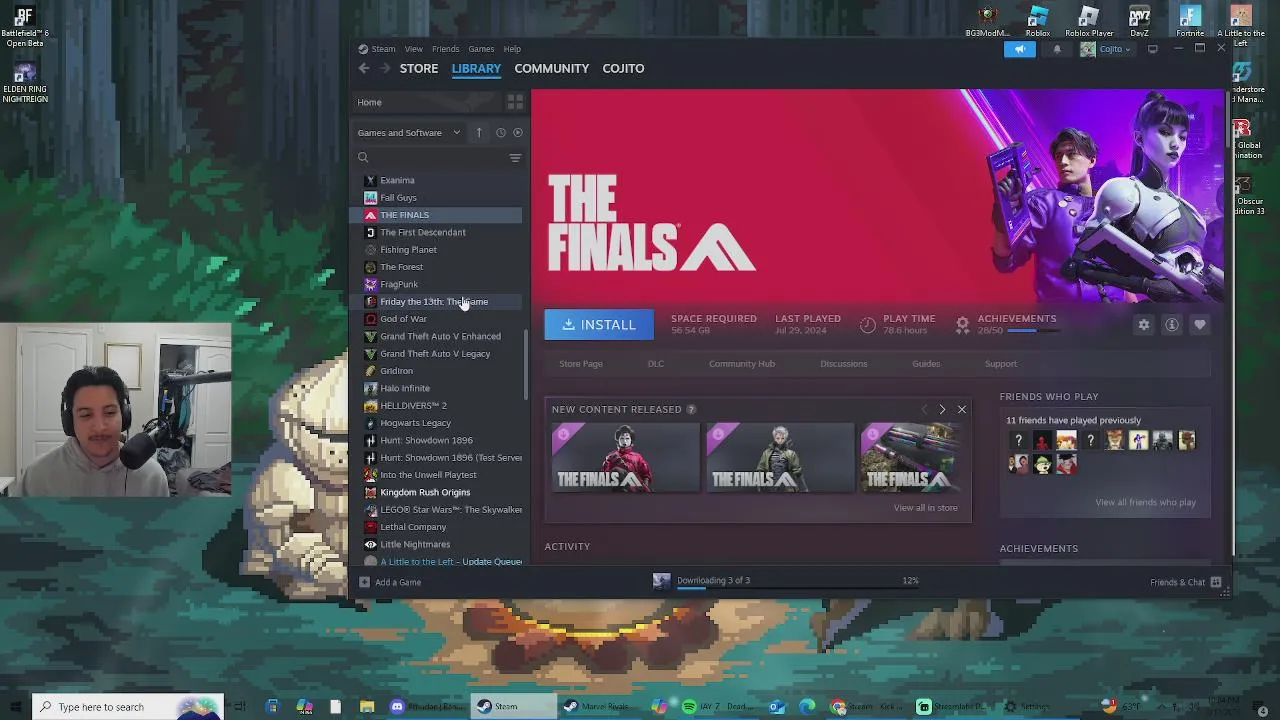This screenshot has width=1280, height=720.
Task: Click the Play Time clock icon
Action: (x=868, y=324)
